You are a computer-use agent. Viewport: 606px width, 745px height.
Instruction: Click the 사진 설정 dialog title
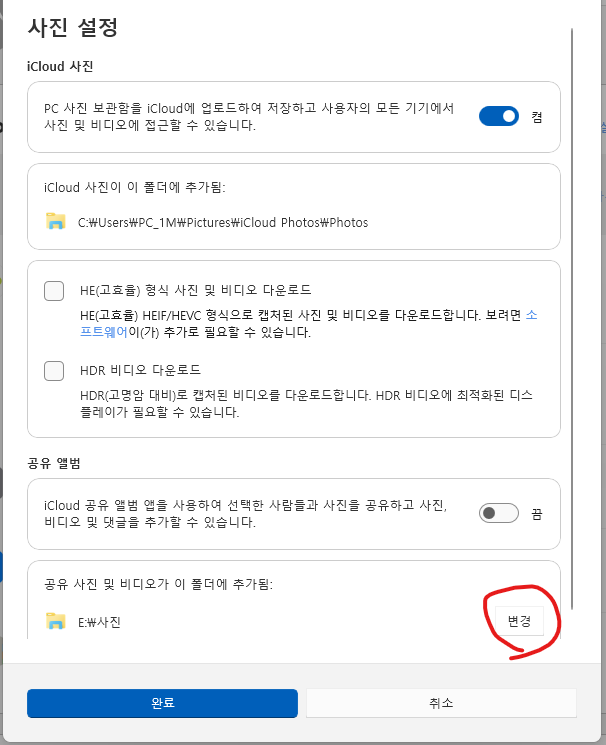(x=73, y=27)
